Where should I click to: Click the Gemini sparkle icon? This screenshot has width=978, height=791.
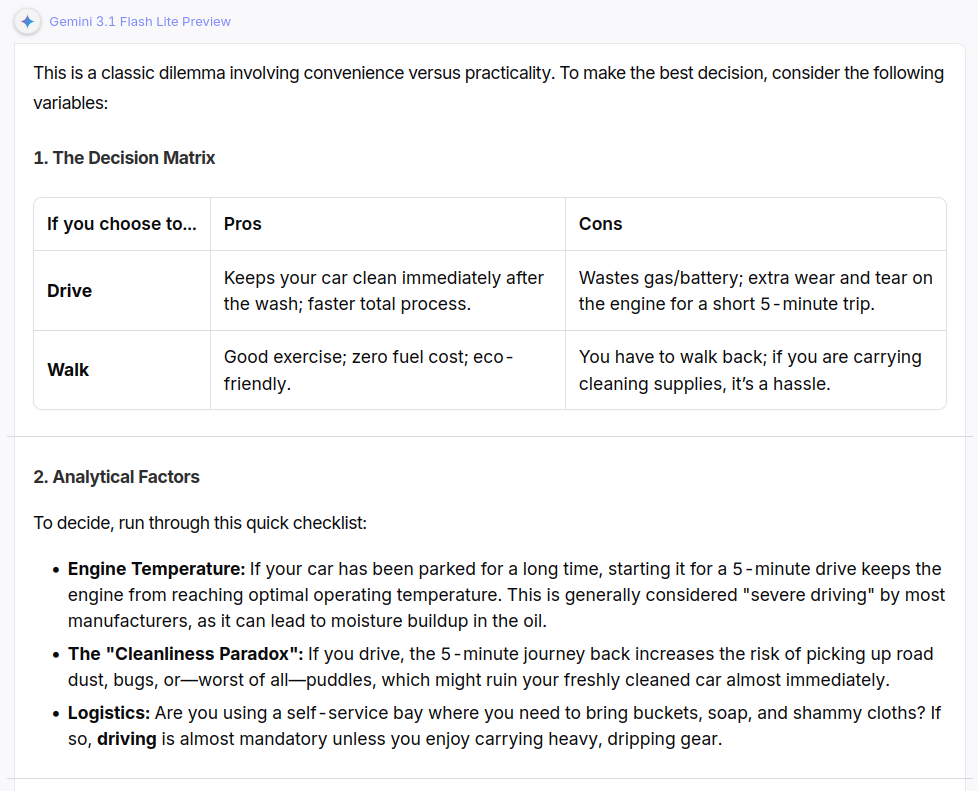tap(27, 22)
